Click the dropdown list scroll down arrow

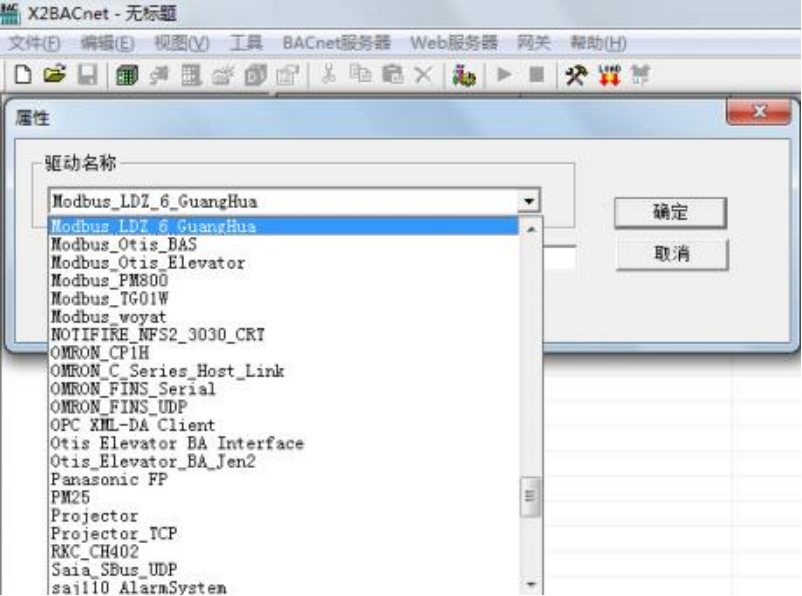tap(531, 584)
